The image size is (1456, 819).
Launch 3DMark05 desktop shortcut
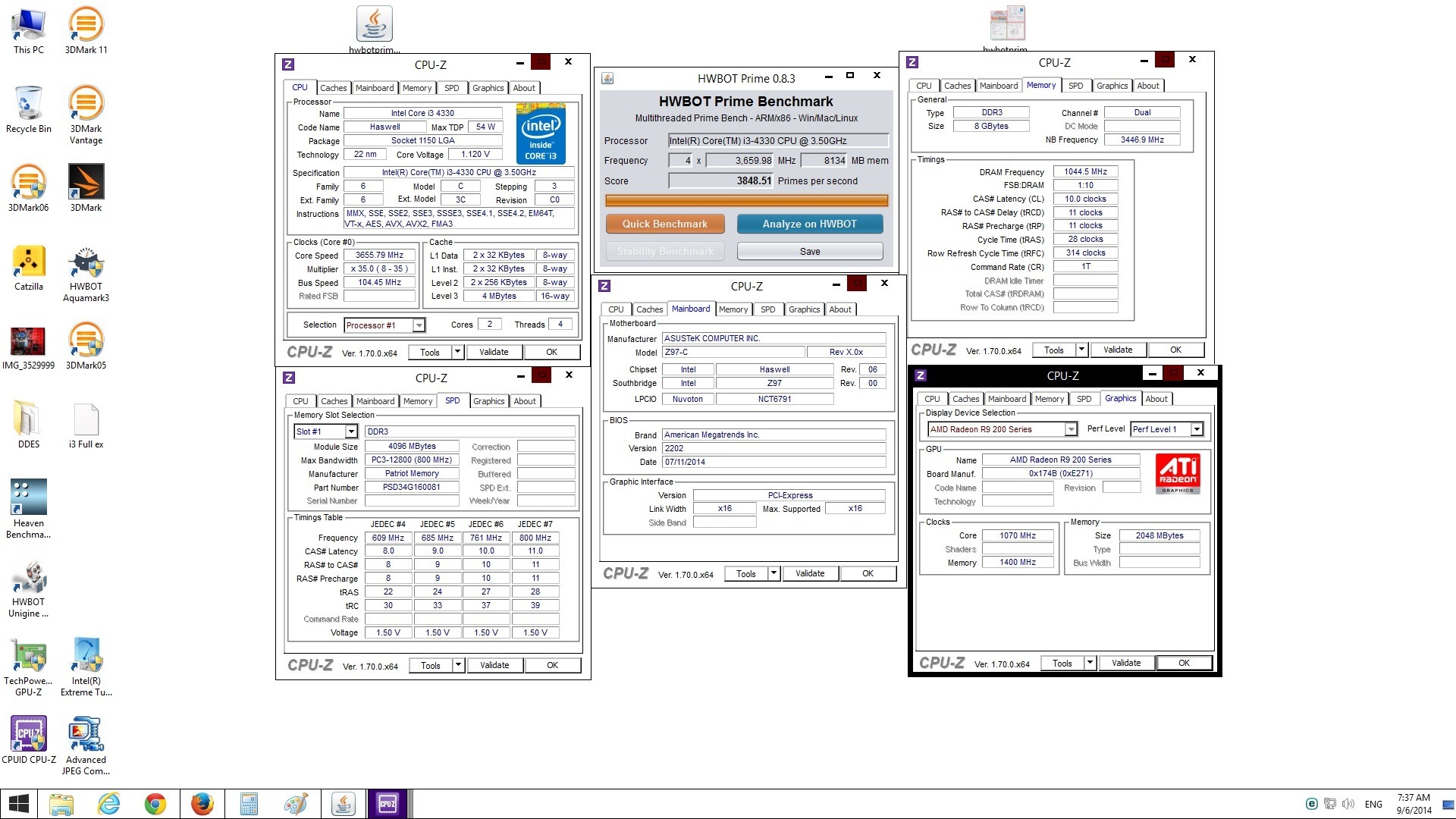coord(86,346)
